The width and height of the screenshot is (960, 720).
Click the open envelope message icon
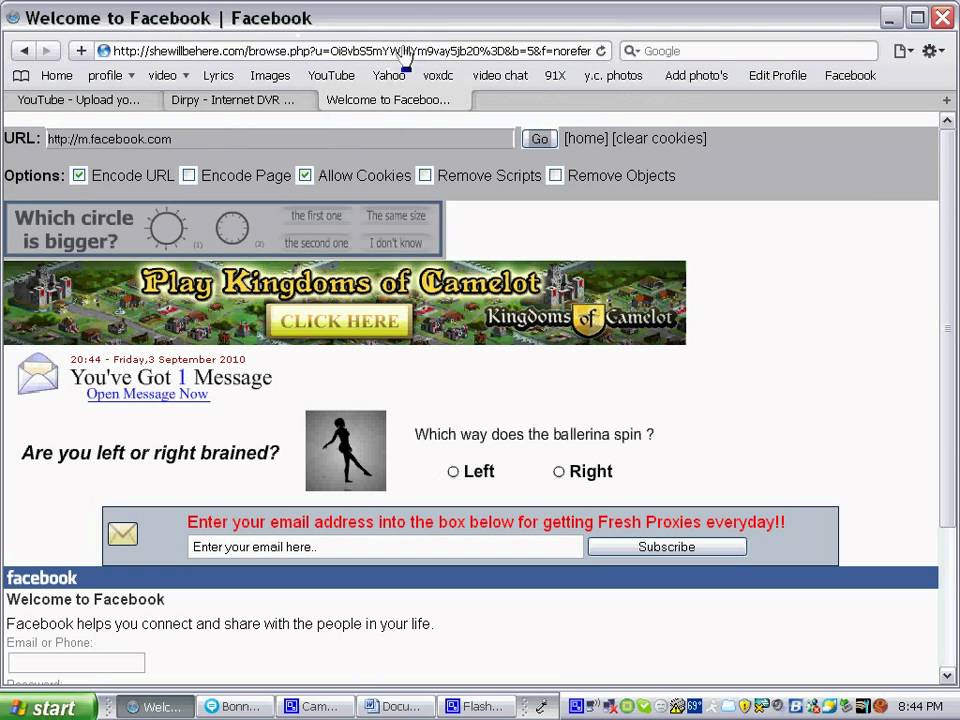pos(38,373)
